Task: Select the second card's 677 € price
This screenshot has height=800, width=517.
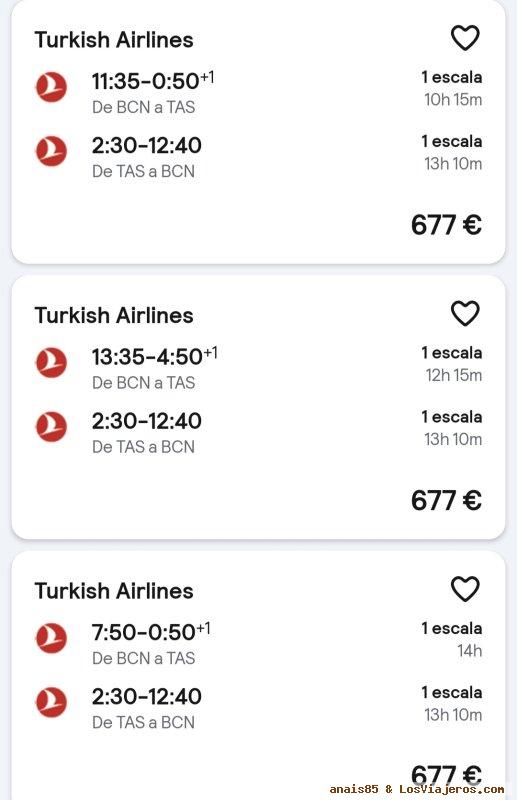Action: pyautogui.click(x=446, y=501)
